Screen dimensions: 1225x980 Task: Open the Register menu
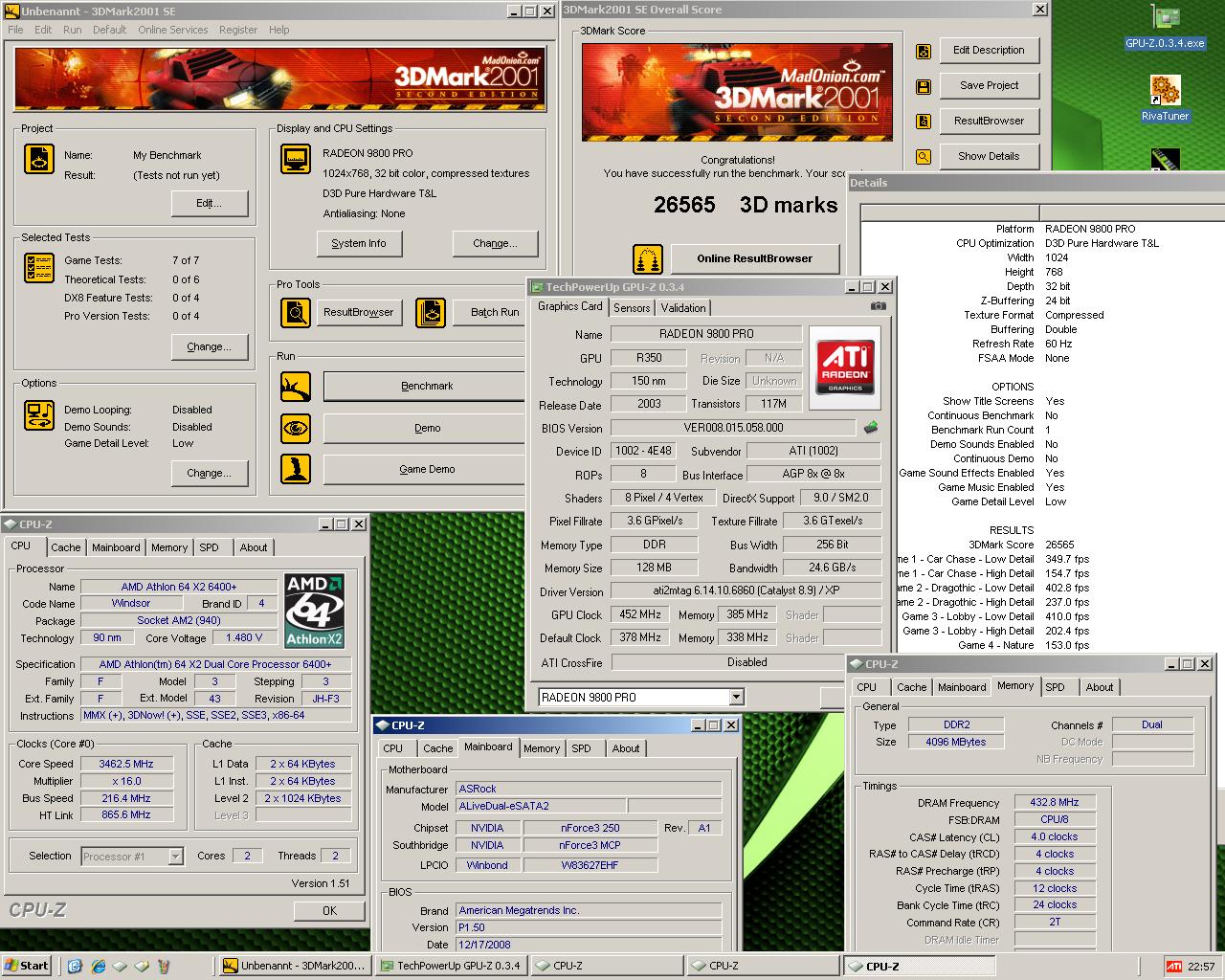click(238, 30)
